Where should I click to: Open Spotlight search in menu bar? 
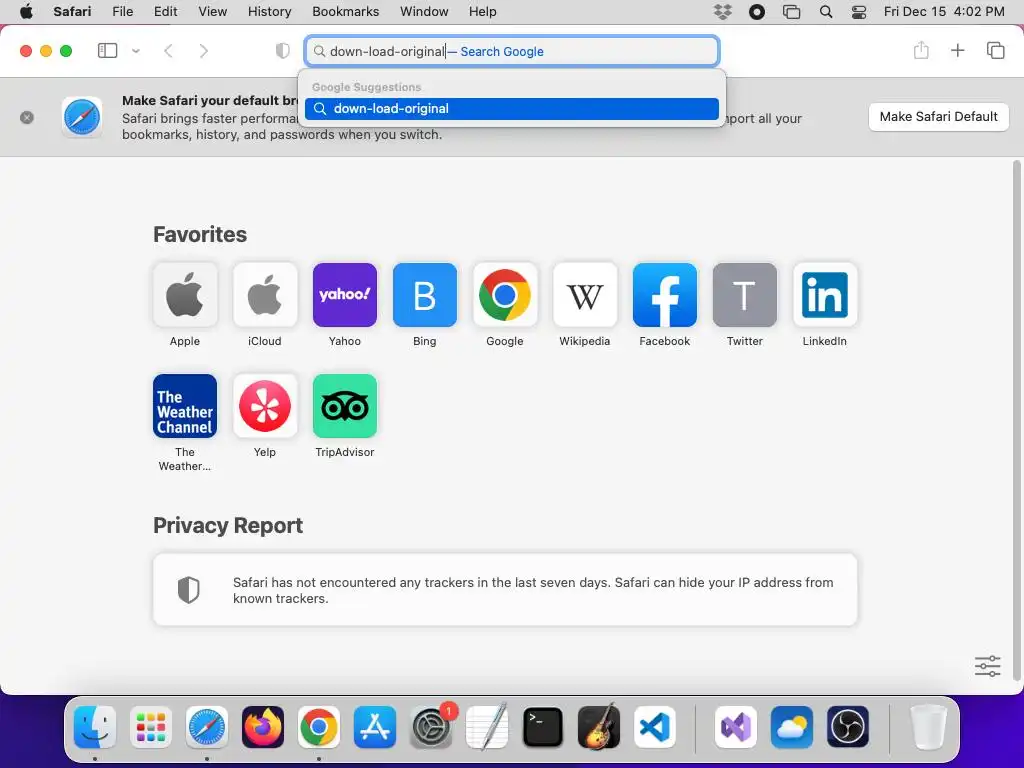click(825, 12)
